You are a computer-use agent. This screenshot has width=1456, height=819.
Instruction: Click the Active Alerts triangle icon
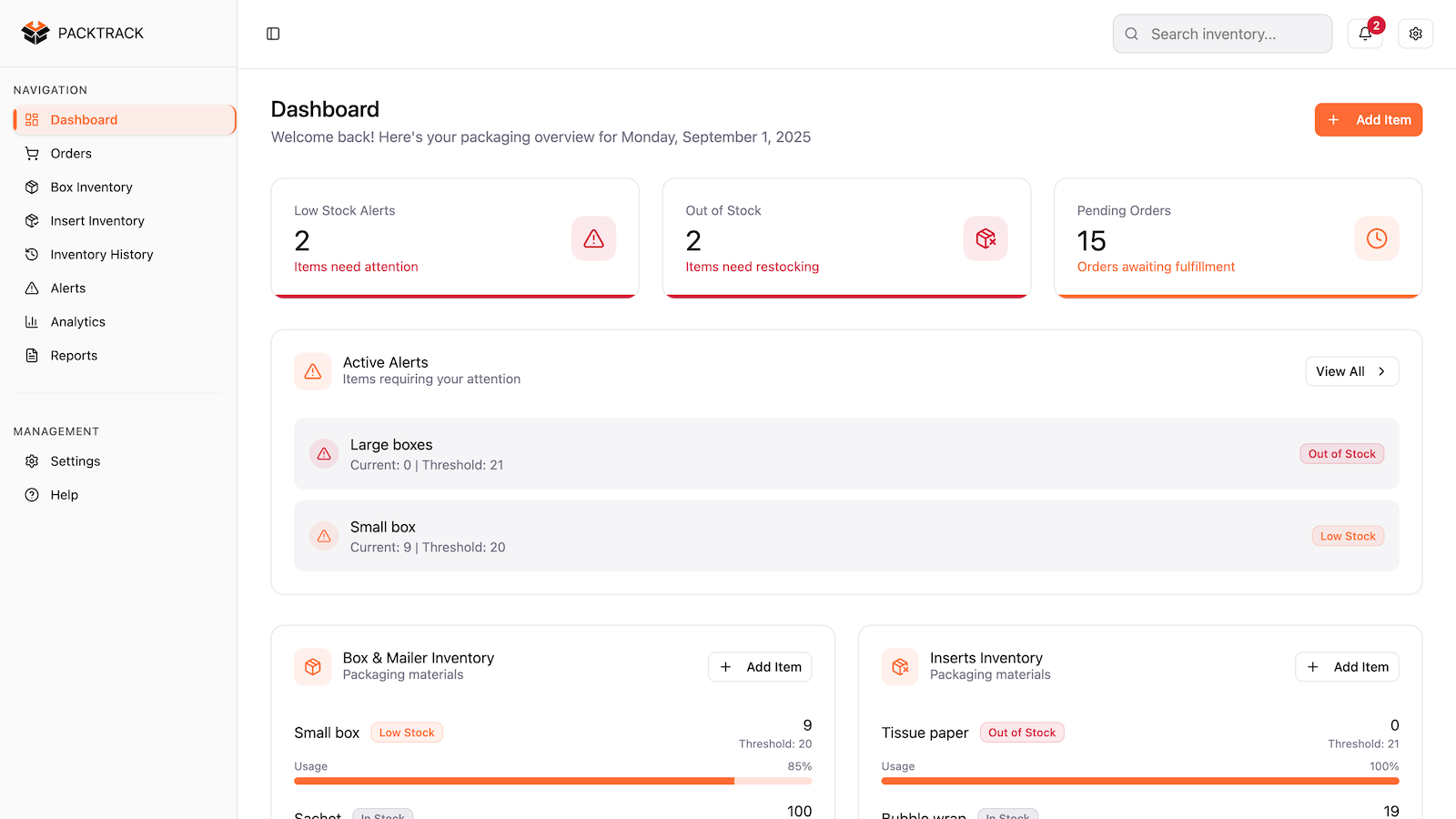(313, 371)
